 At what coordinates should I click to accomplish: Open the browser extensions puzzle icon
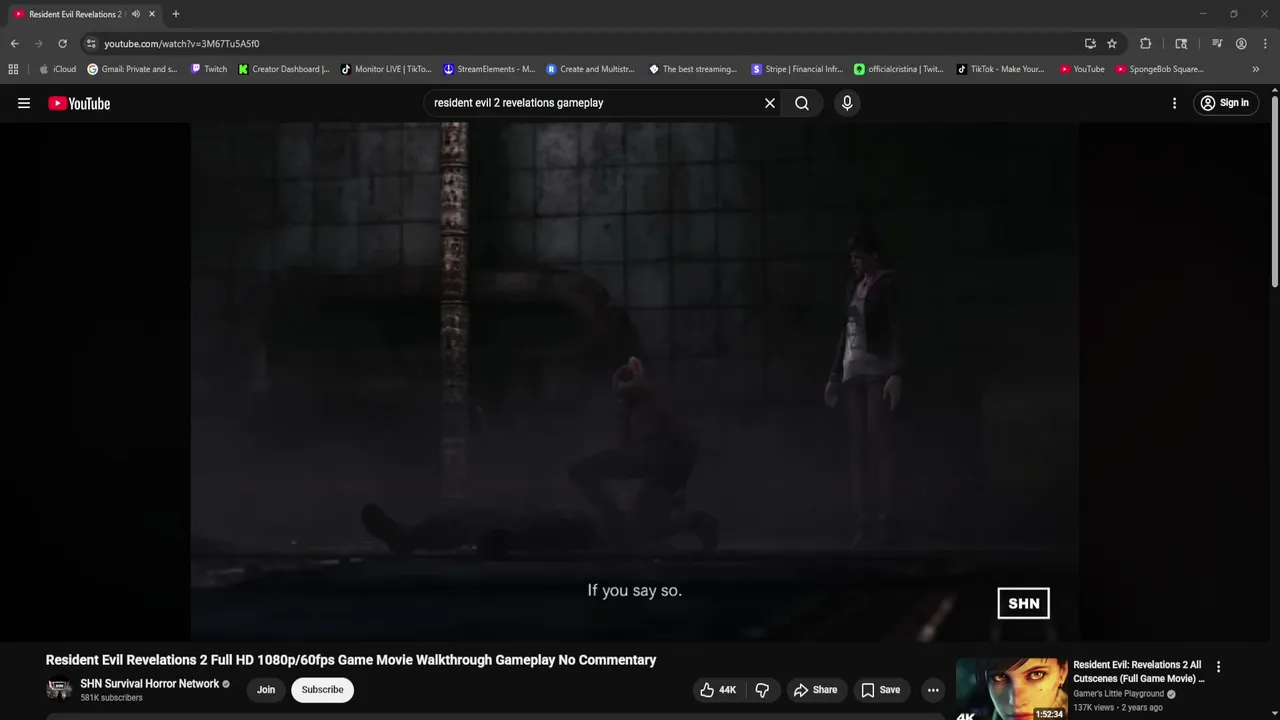tap(1146, 44)
